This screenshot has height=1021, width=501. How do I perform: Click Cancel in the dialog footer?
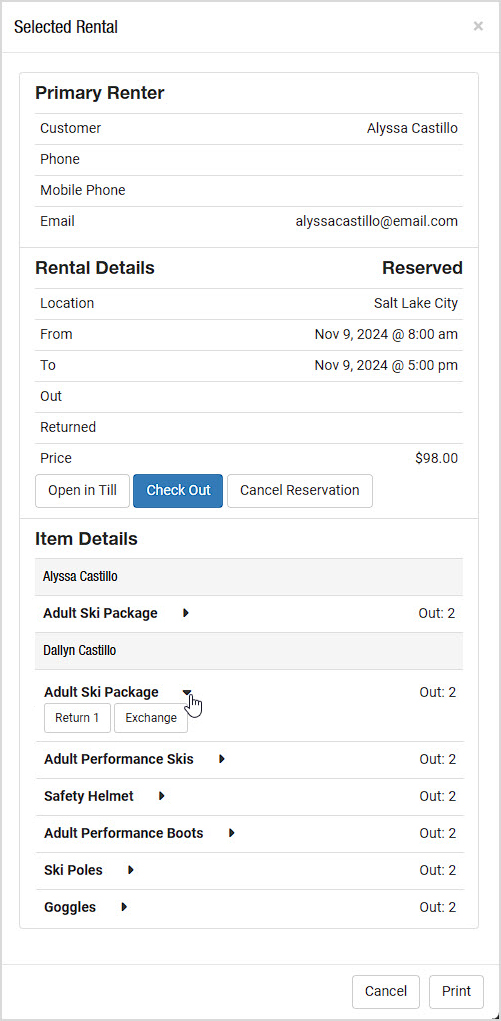(x=386, y=991)
